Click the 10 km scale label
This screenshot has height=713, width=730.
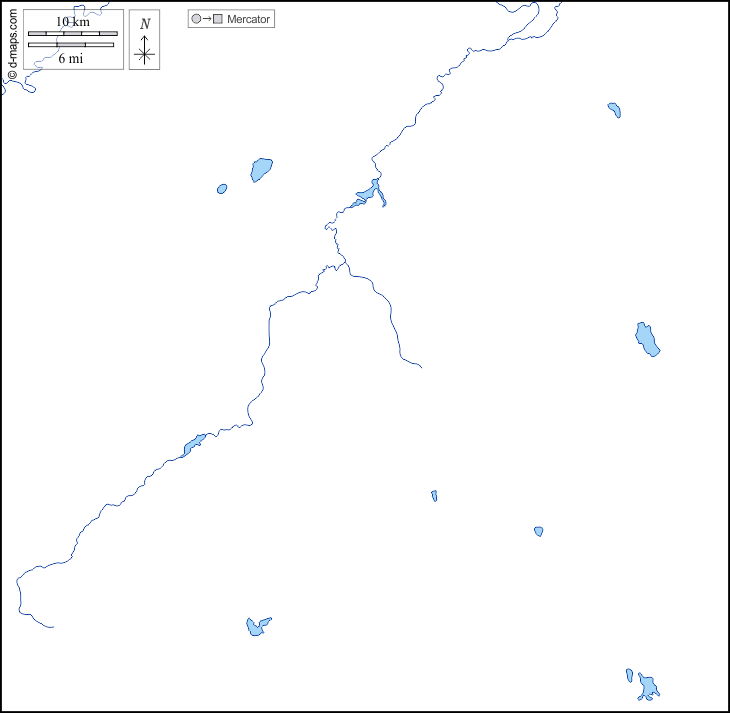72,22
